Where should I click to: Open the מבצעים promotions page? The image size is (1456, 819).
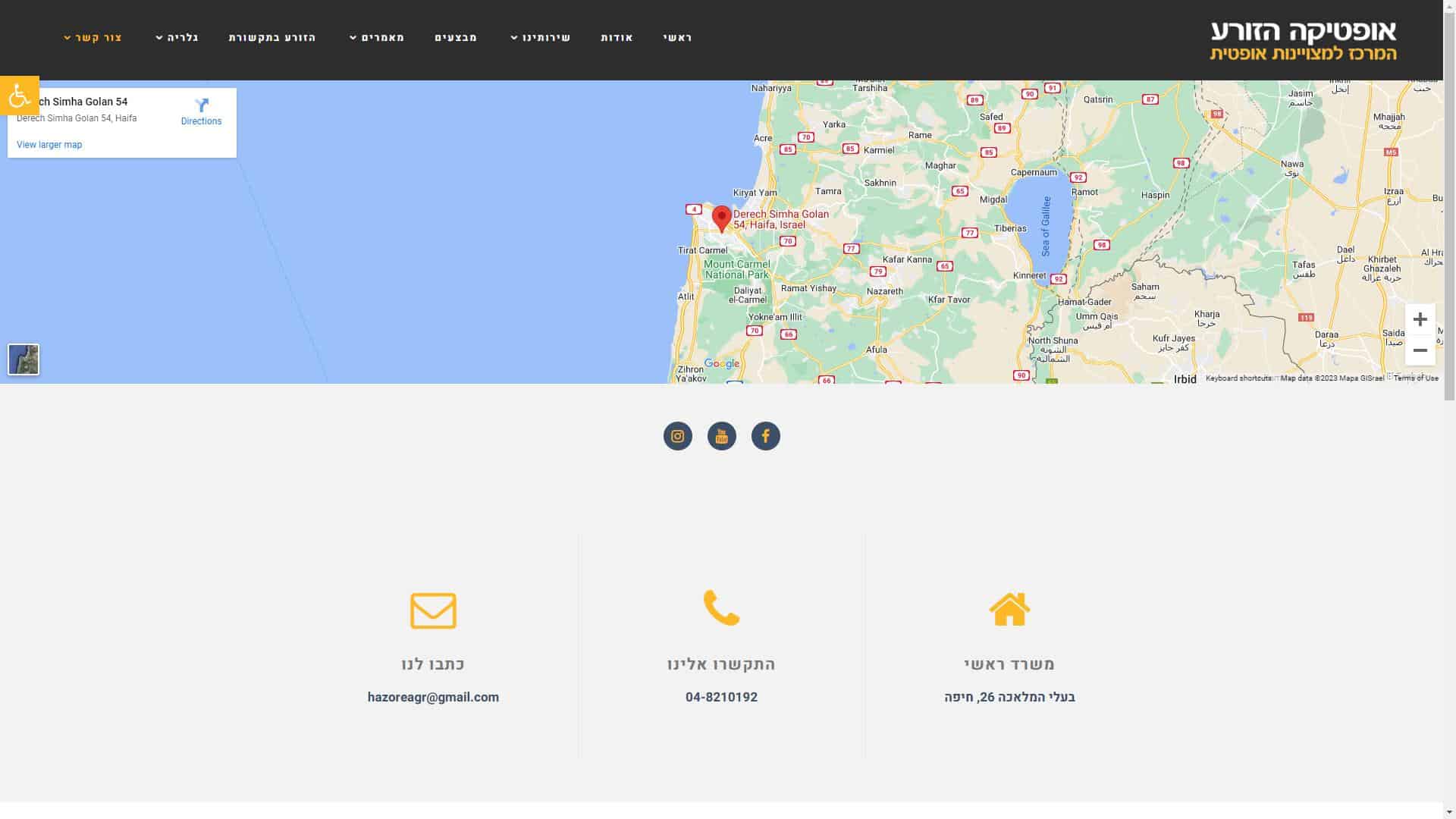[x=456, y=38]
